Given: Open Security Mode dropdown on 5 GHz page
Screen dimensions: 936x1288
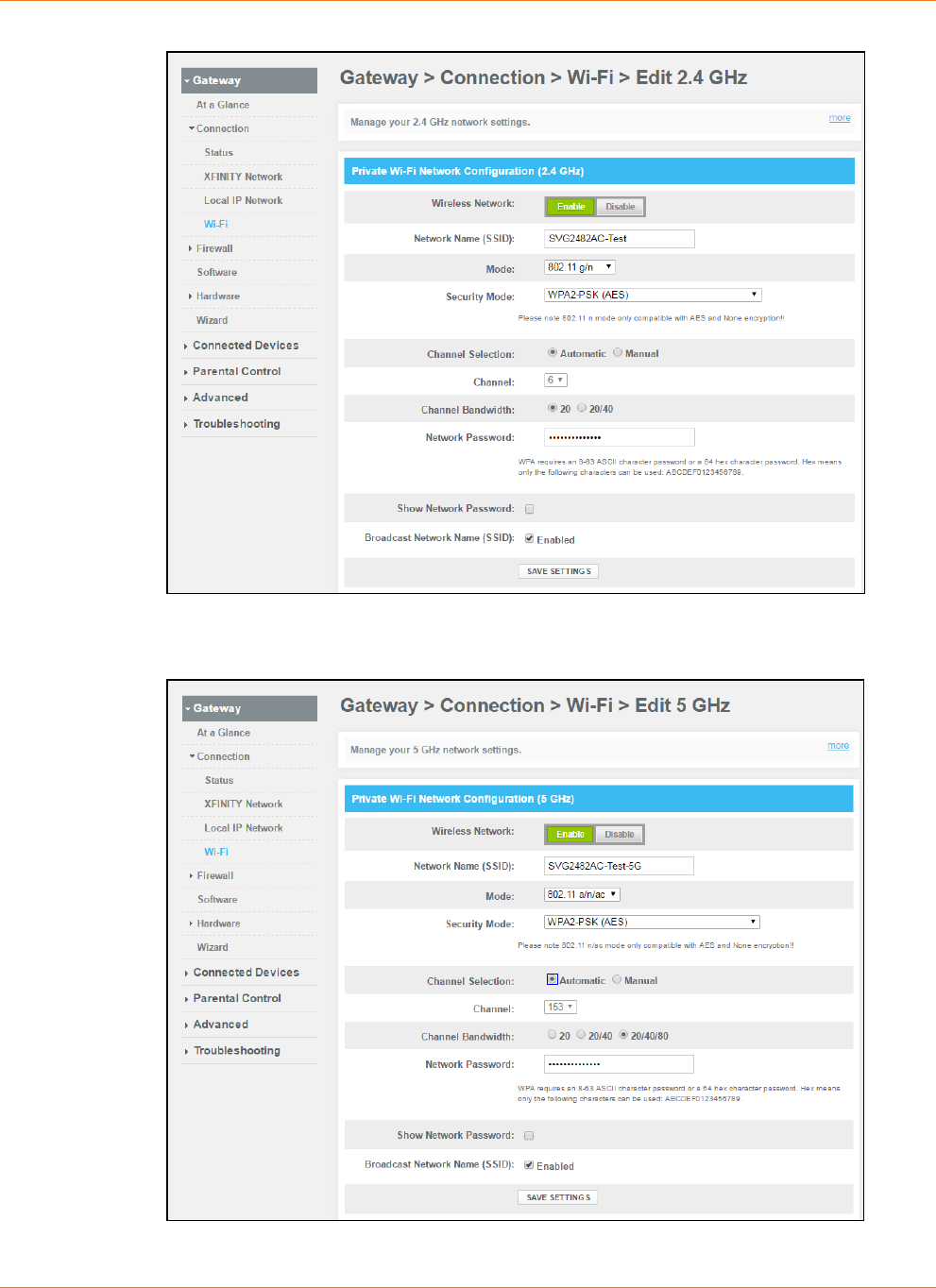Looking at the screenshot, I should [x=652, y=922].
